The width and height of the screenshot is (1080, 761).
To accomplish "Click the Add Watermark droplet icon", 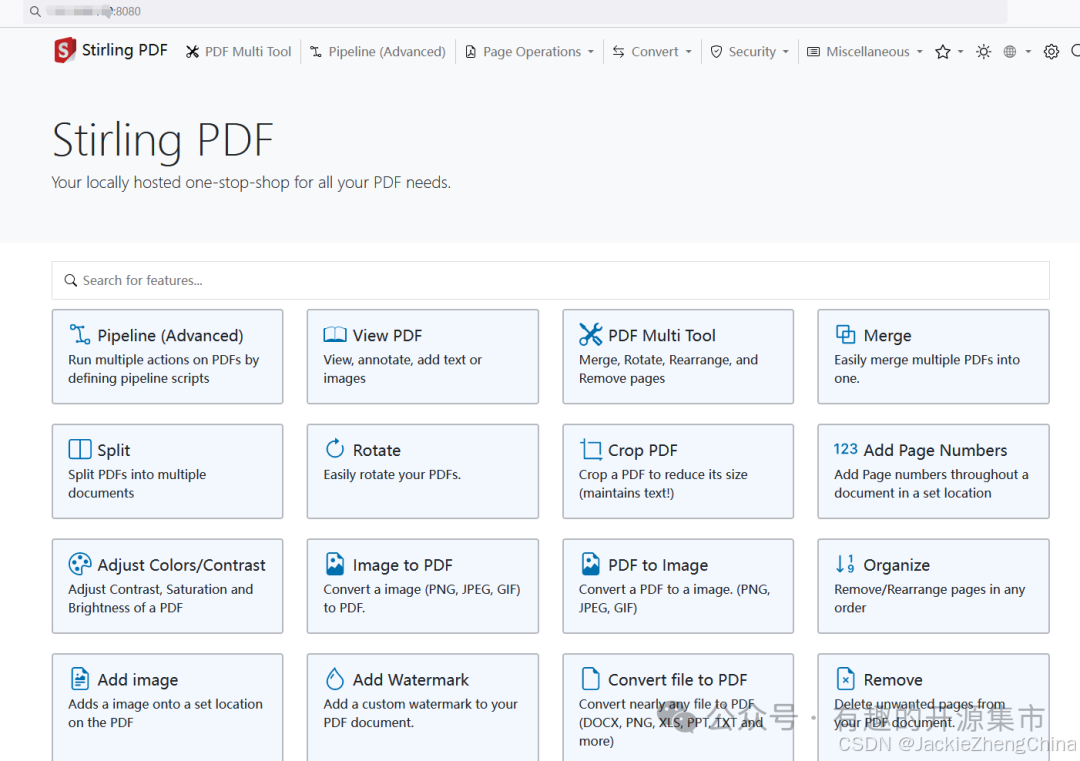I will point(335,678).
